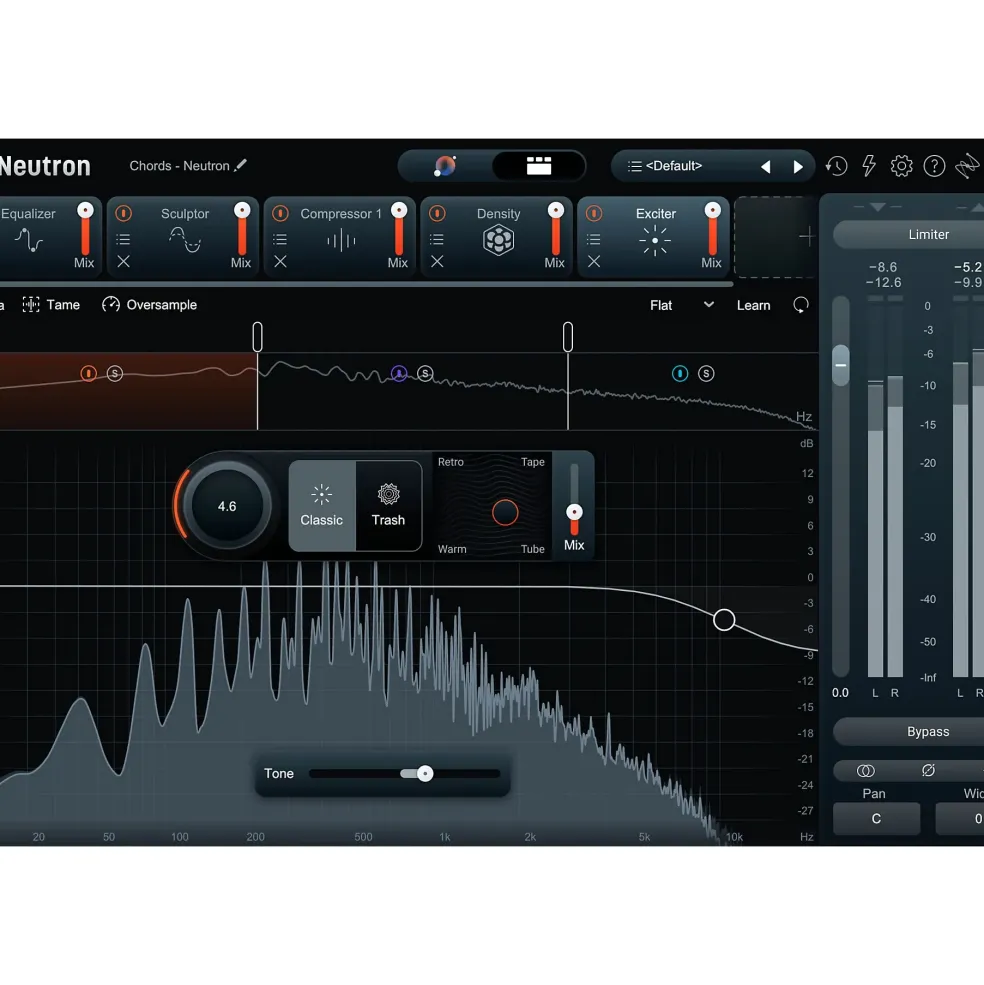Enable Oversample
984x985 pixels.
tap(150, 305)
